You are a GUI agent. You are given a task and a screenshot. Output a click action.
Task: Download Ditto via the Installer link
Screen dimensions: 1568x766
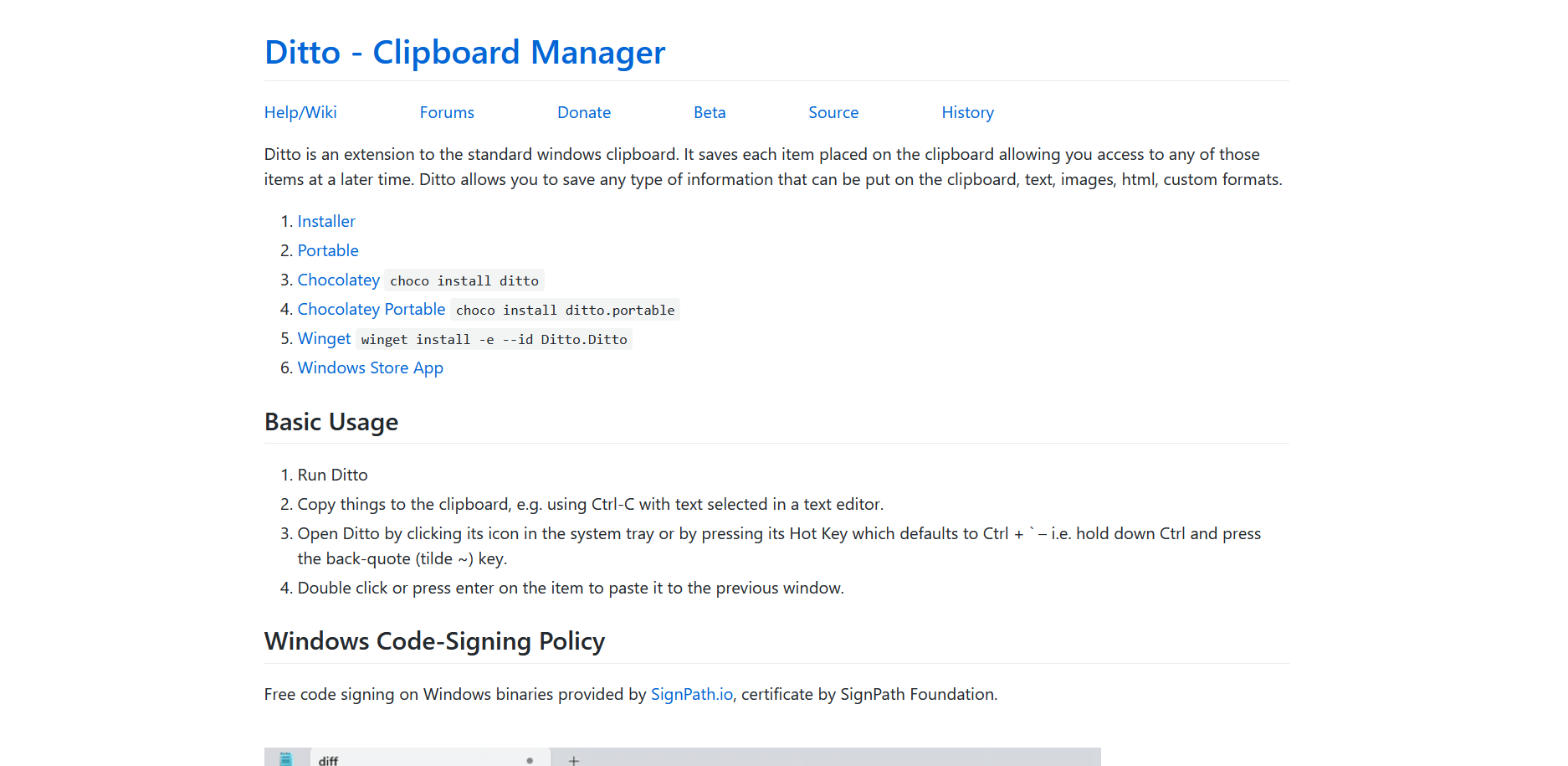coord(326,221)
